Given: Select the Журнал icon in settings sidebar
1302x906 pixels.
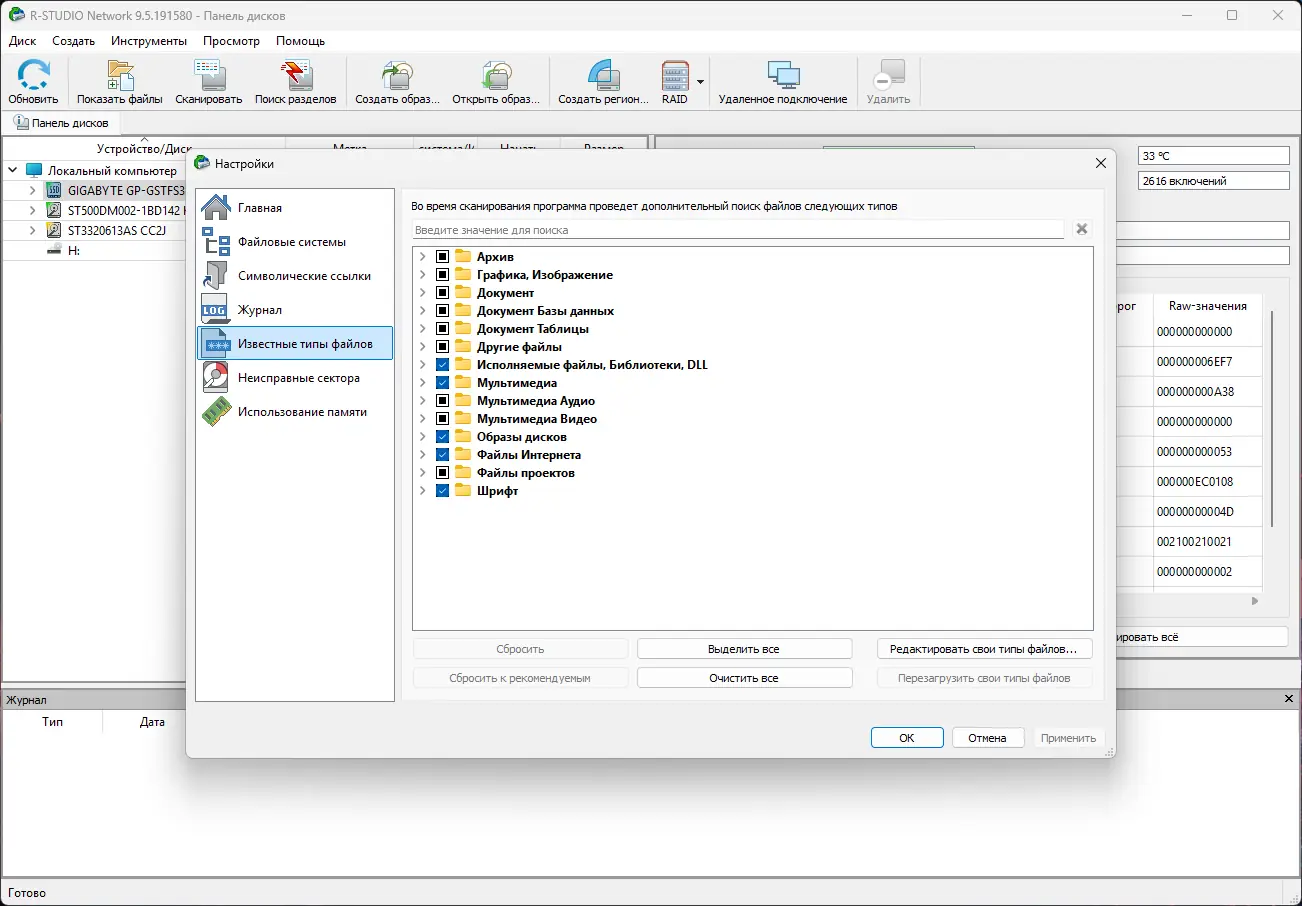Looking at the screenshot, I should [213, 309].
